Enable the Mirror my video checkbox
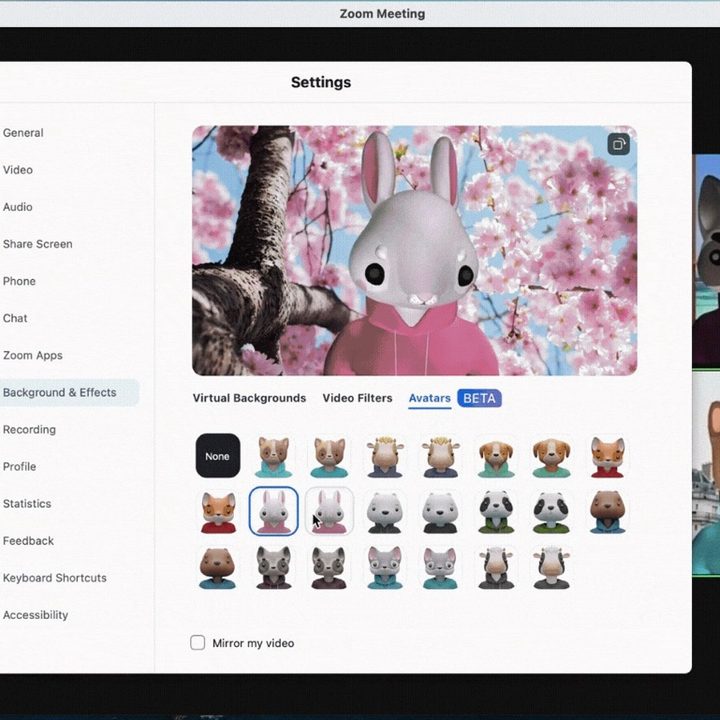720x720 pixels. click(197, 642)
